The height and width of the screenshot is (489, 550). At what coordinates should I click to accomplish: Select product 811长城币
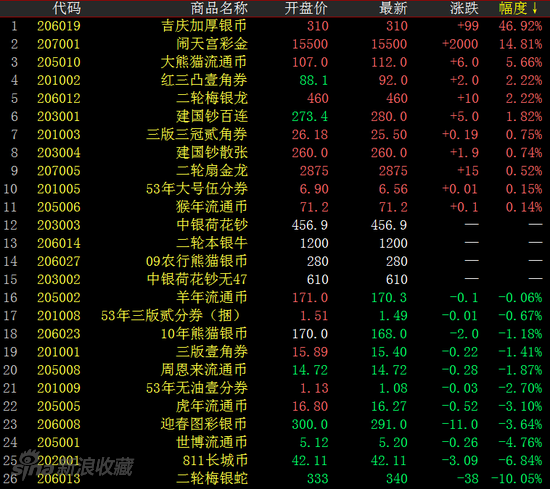215,461
